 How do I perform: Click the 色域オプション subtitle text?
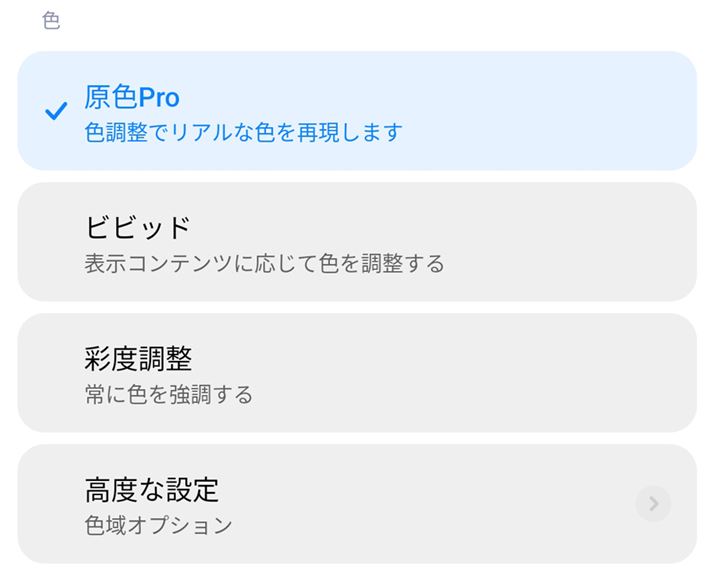(158, 525)
